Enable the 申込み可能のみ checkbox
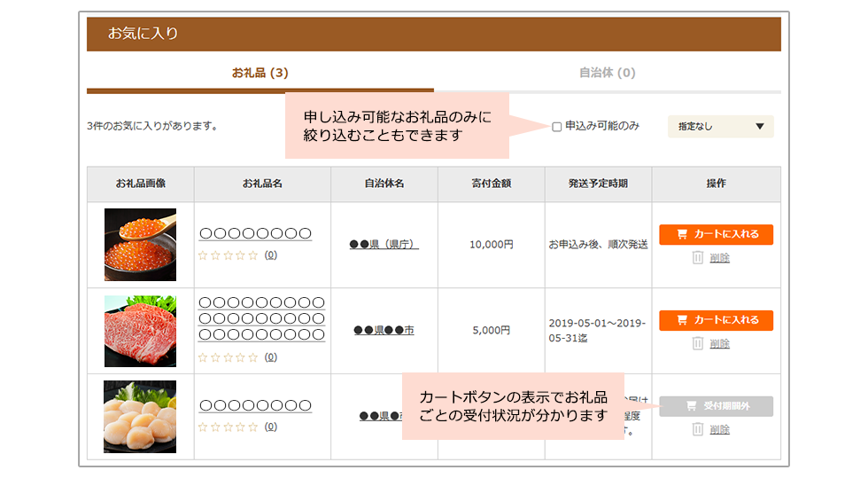Screen dimensions: 868x478 [x=557, y=127]
